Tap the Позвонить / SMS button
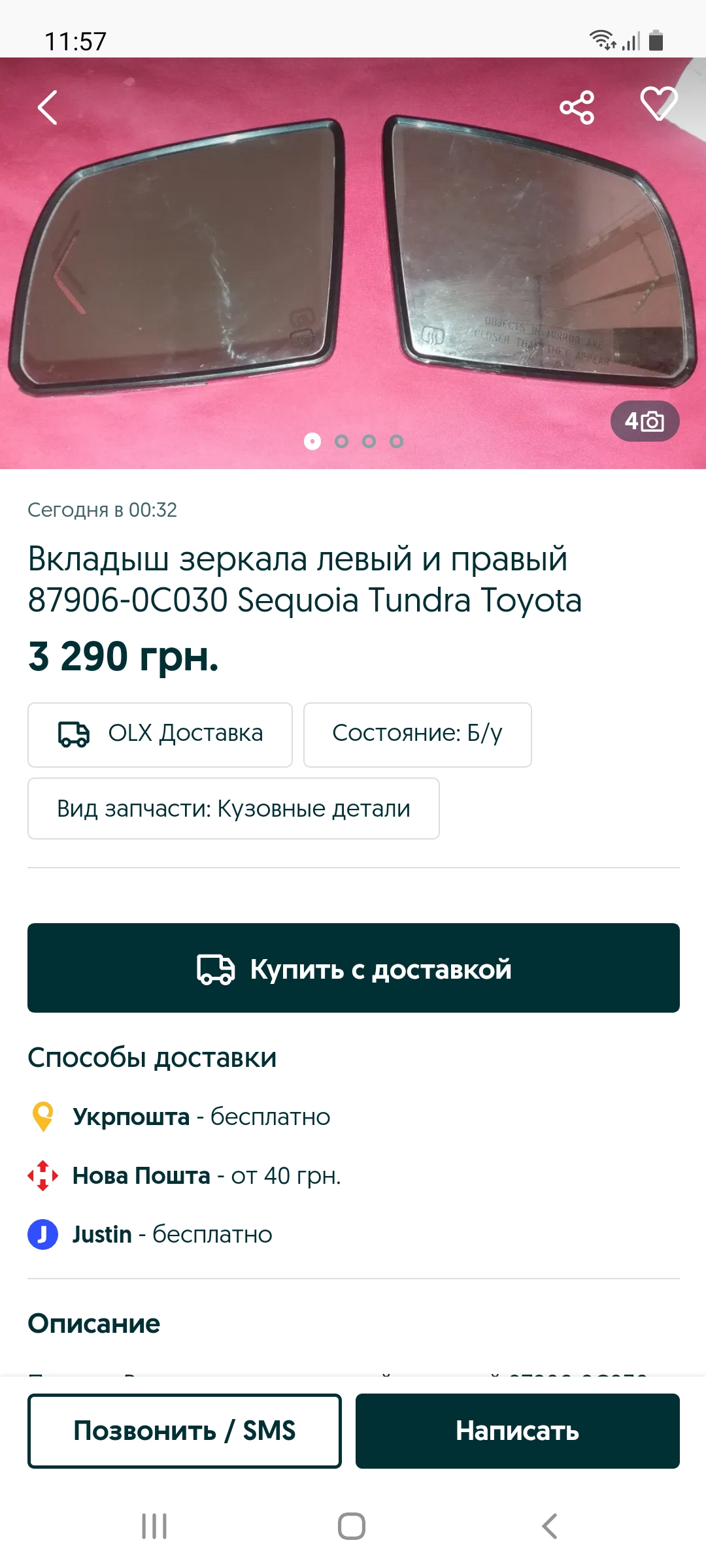 click(184, 1431)
